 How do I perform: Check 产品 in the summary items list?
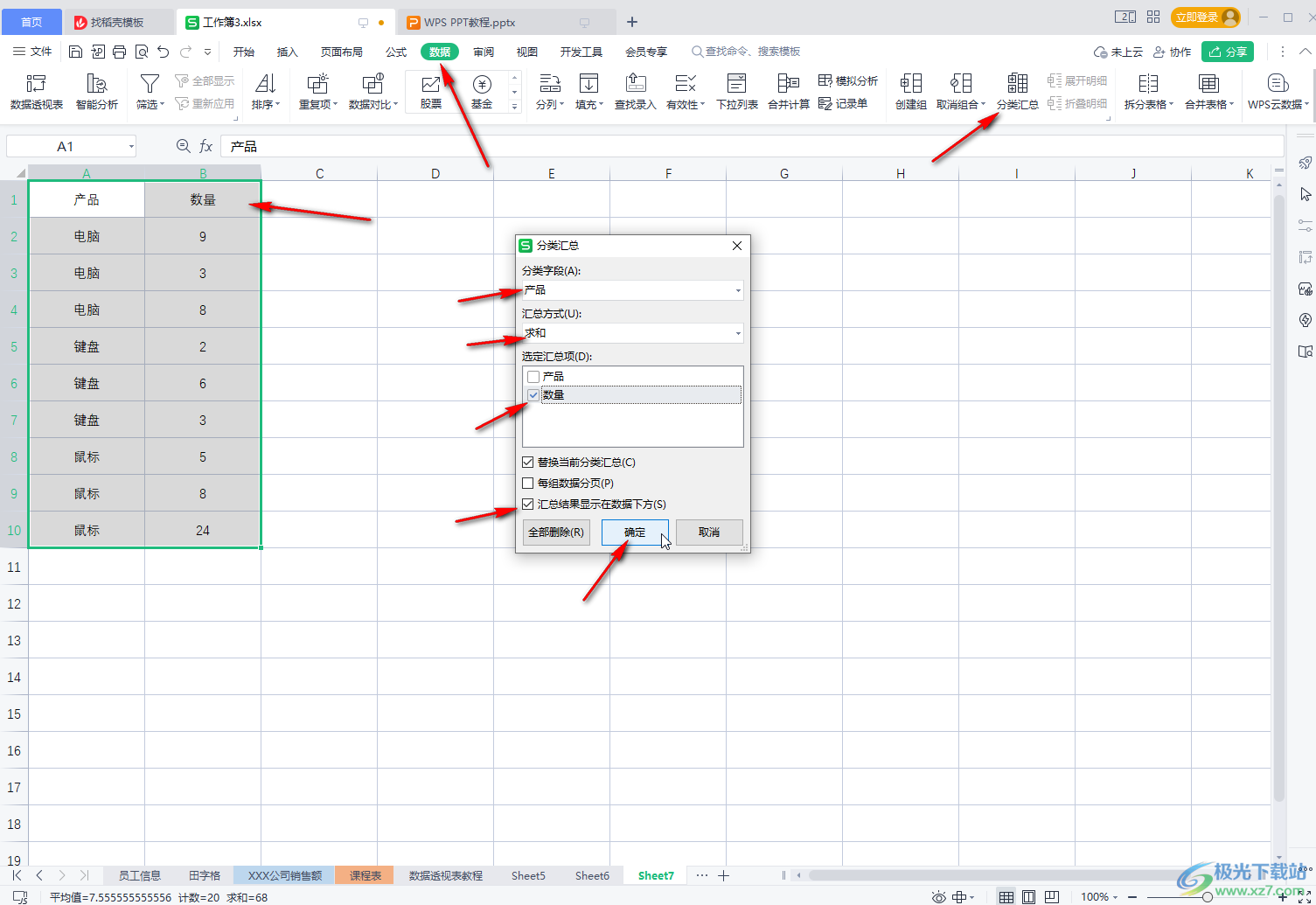pos(533,377)
